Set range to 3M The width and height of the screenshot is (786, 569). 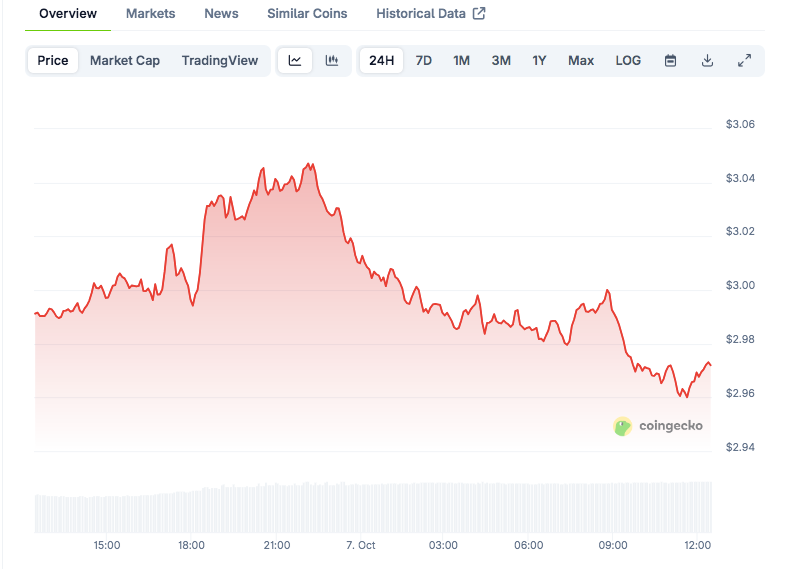click(x=501, y=60)
